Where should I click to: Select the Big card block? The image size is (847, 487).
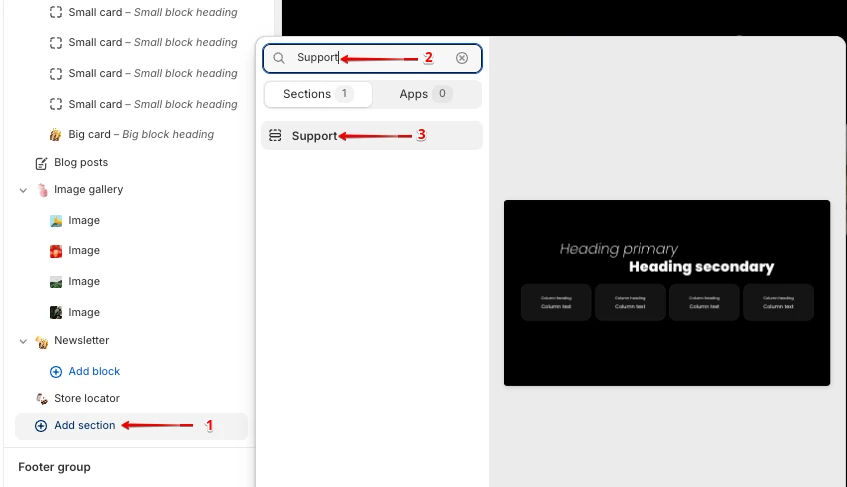[x=141, y=134]
